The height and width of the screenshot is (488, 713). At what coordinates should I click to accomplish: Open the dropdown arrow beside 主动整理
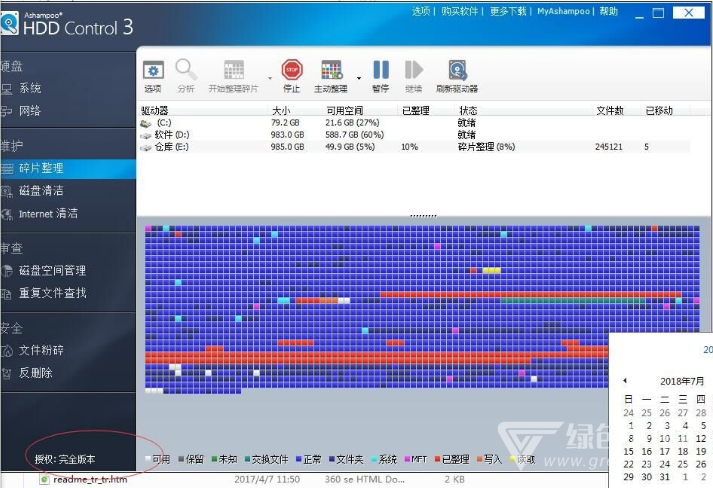tap(359, 78)
